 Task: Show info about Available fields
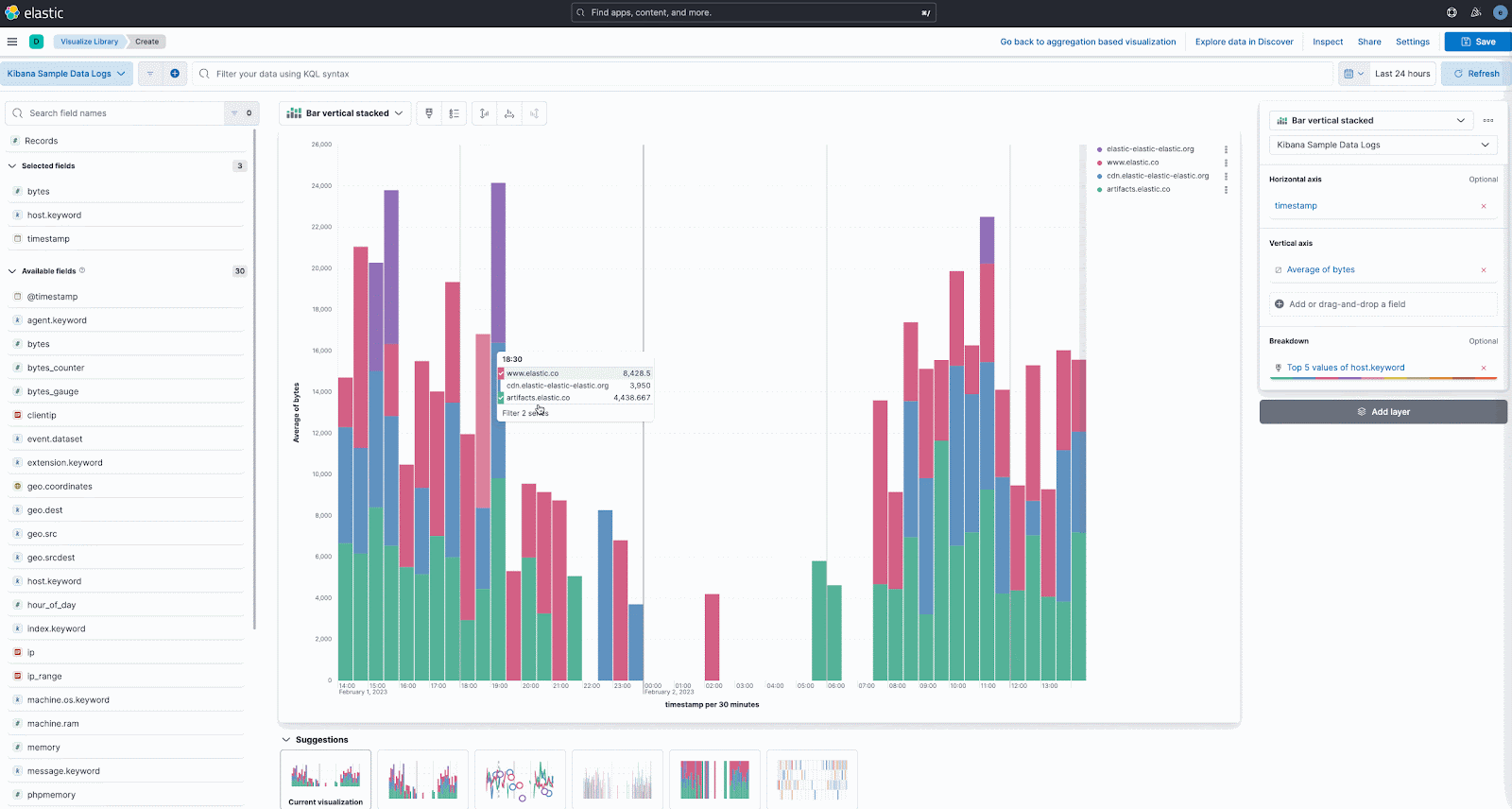coord(82,270)
